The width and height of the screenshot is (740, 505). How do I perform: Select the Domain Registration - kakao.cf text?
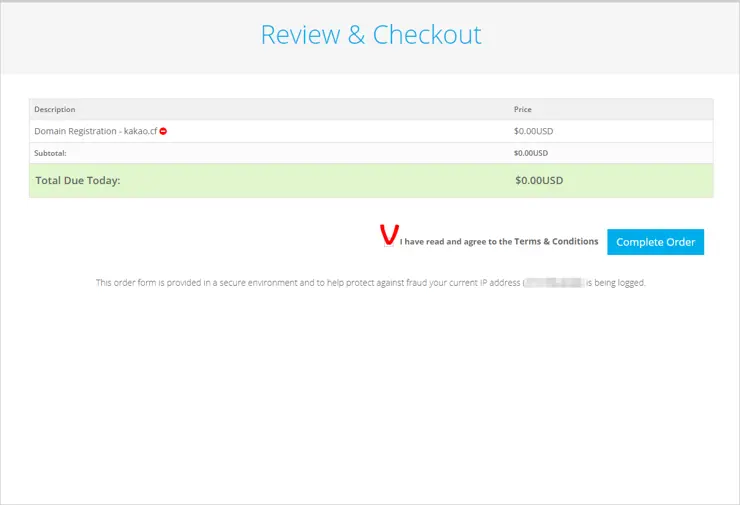pyautogui.click(x=95, y=131)
